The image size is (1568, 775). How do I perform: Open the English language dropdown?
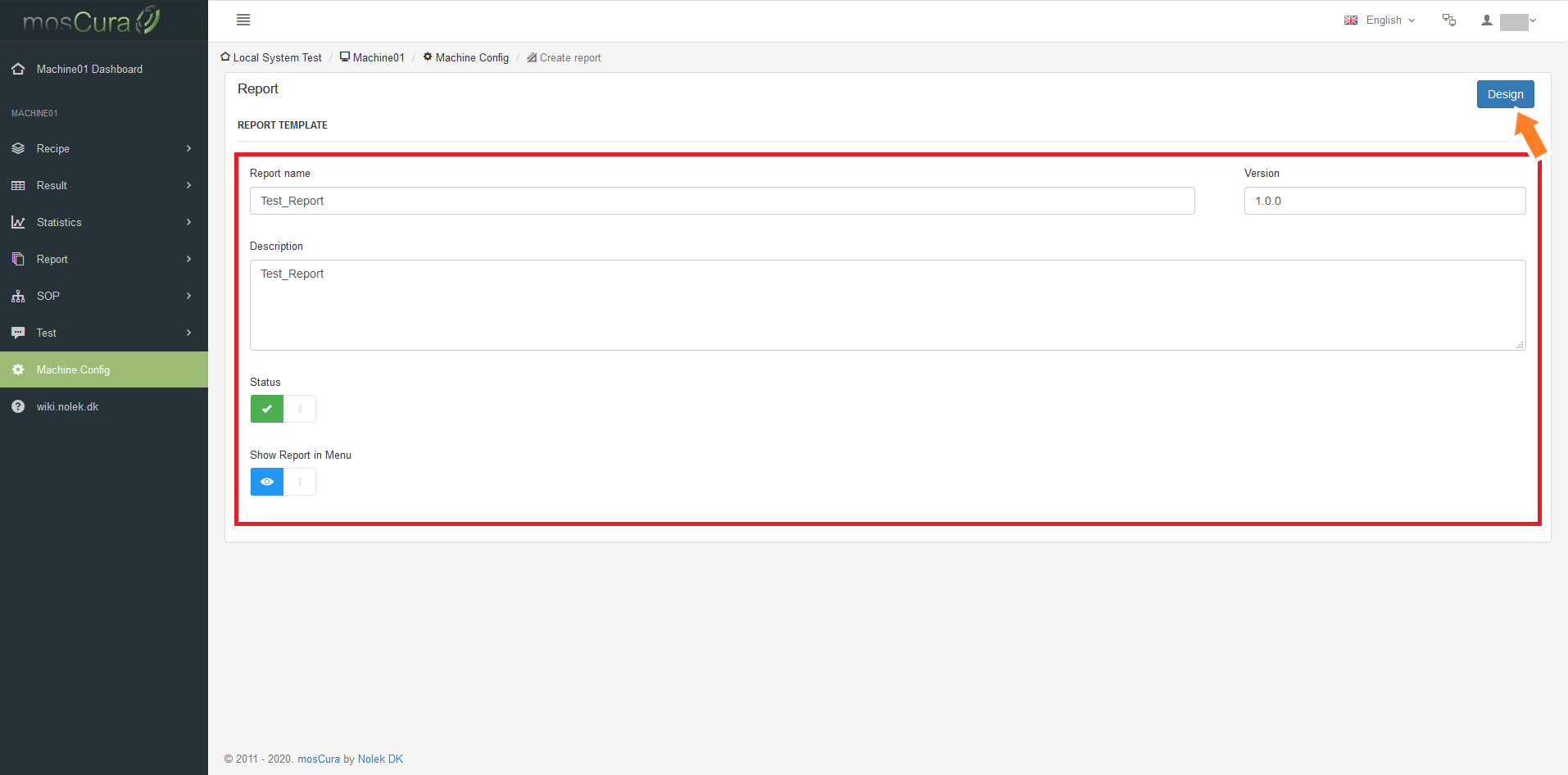[1380, 20]
